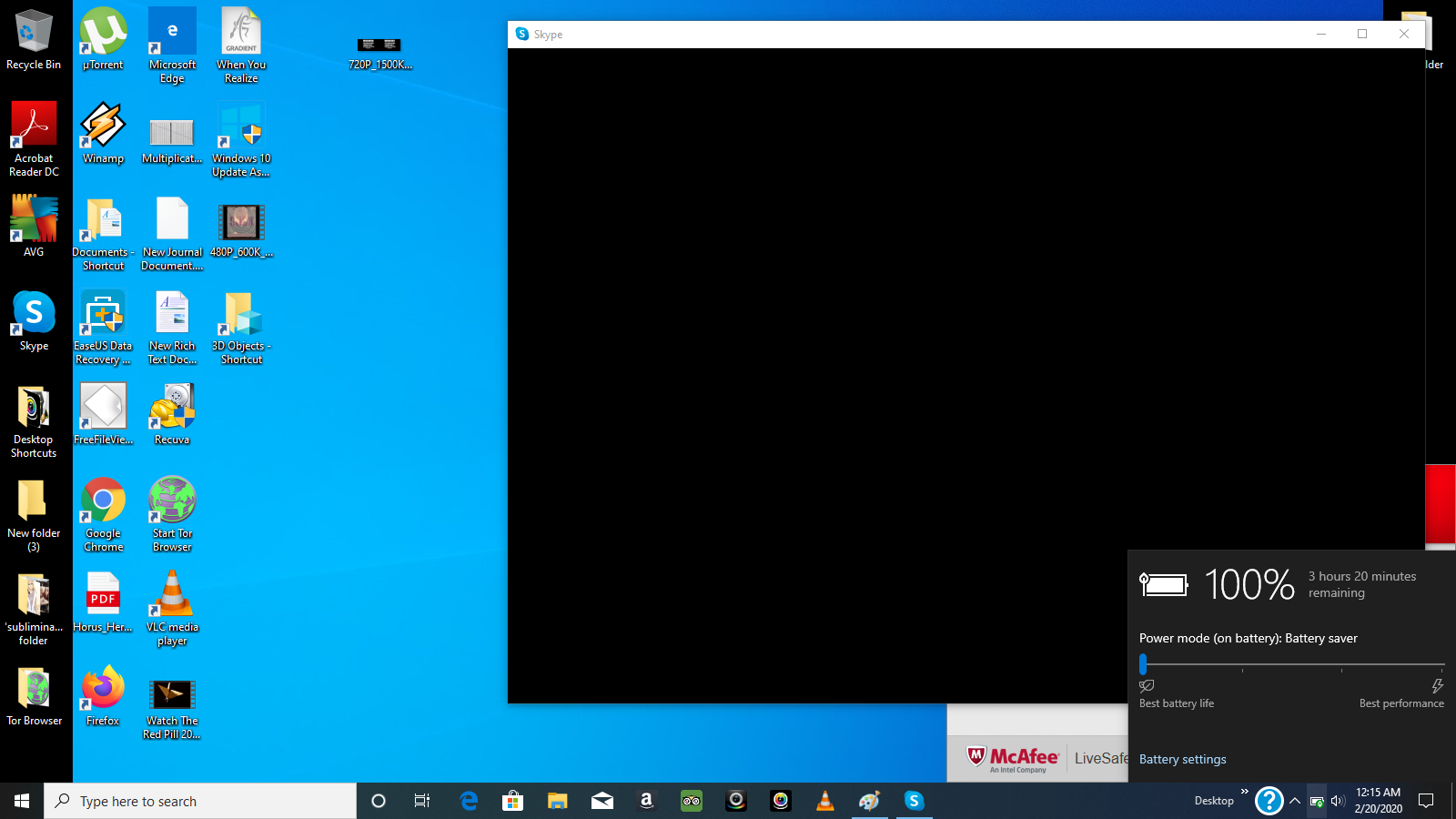1456x819 pixels.
Task: Open the volume control in the tray
Action: point(1338,801)
